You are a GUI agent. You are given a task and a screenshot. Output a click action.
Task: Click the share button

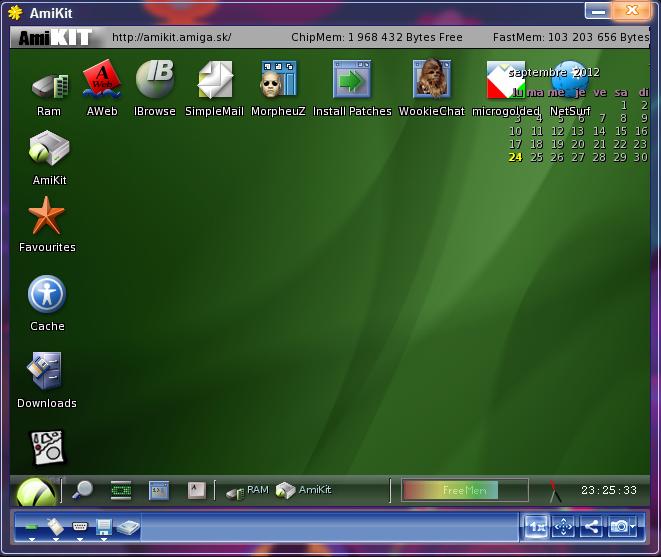tap(591, 527)
